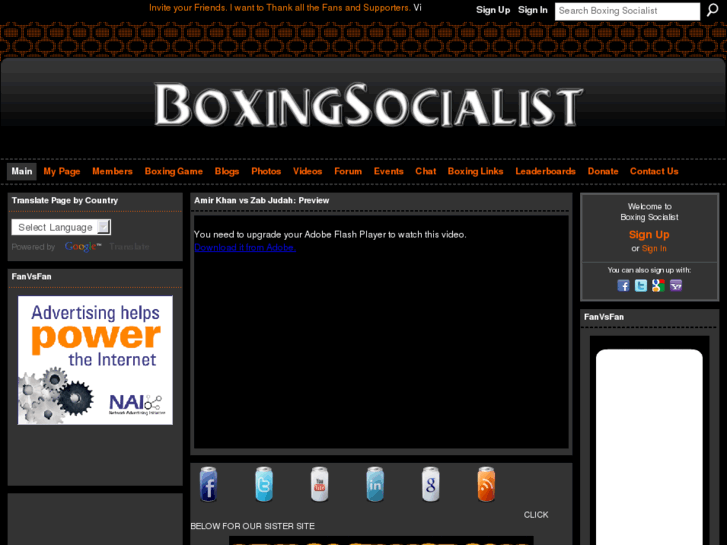727x545 pixels.
Task: Sign up with the small Google icon
Action: pyautogui.click(x=658, y=285)
